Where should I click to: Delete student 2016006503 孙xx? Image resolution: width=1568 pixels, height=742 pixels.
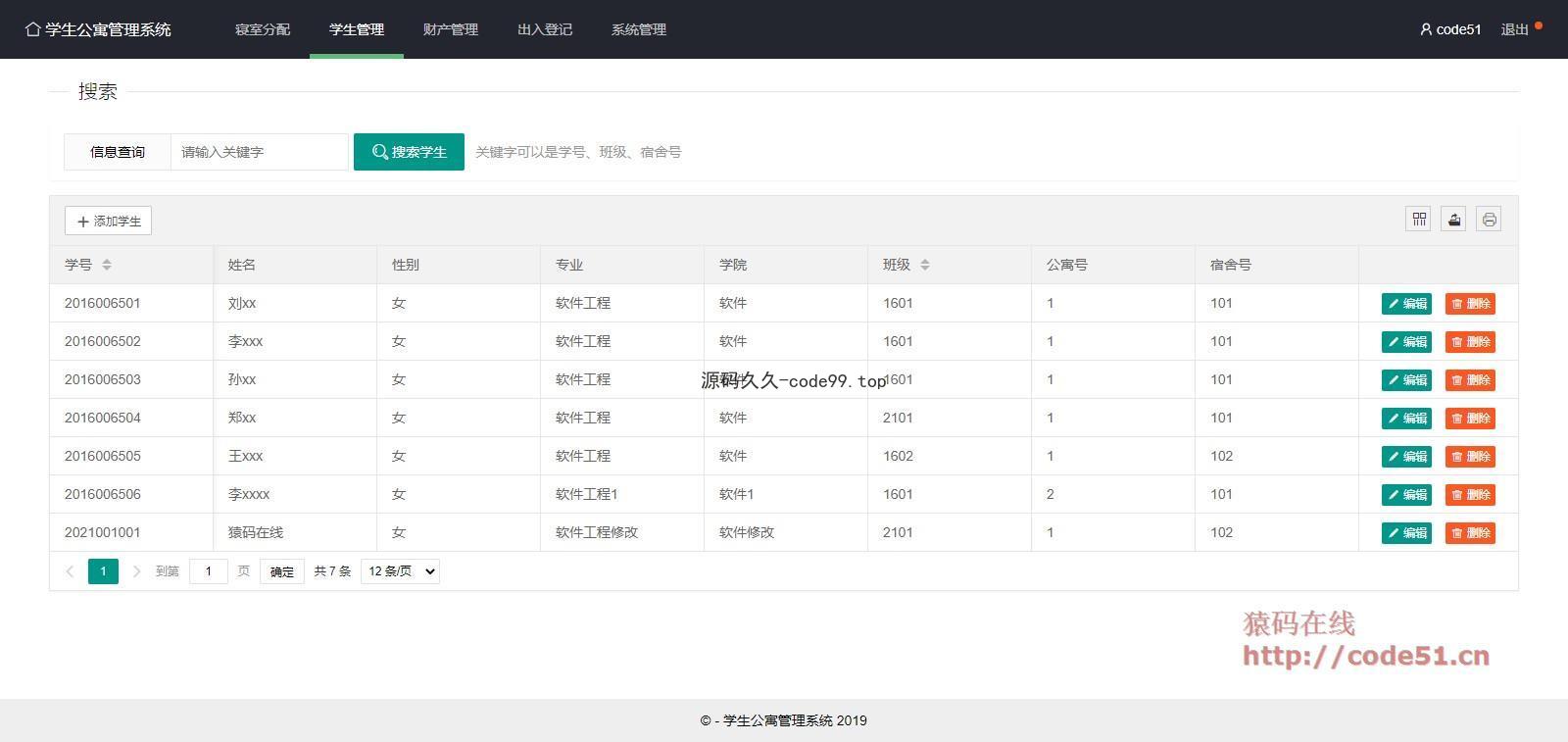(1470, 380)
